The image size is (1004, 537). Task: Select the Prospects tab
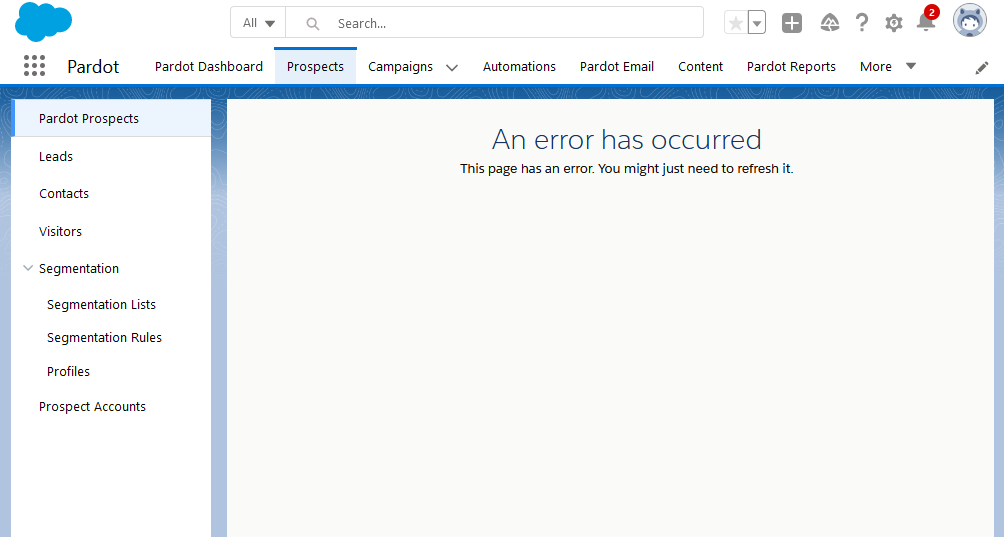(x=315, y=67)
